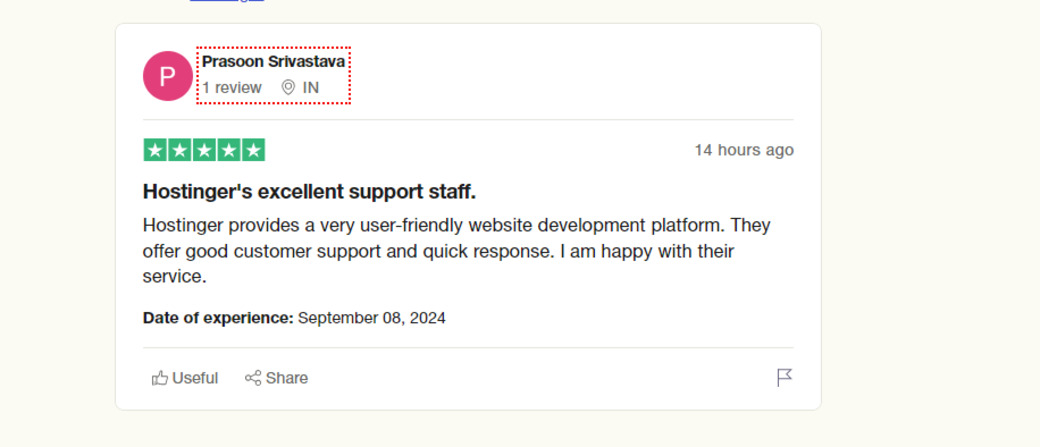This screenshot has height=447, width=1040.
Task: Click the five-star rating image
Action: tap(204, 150)
